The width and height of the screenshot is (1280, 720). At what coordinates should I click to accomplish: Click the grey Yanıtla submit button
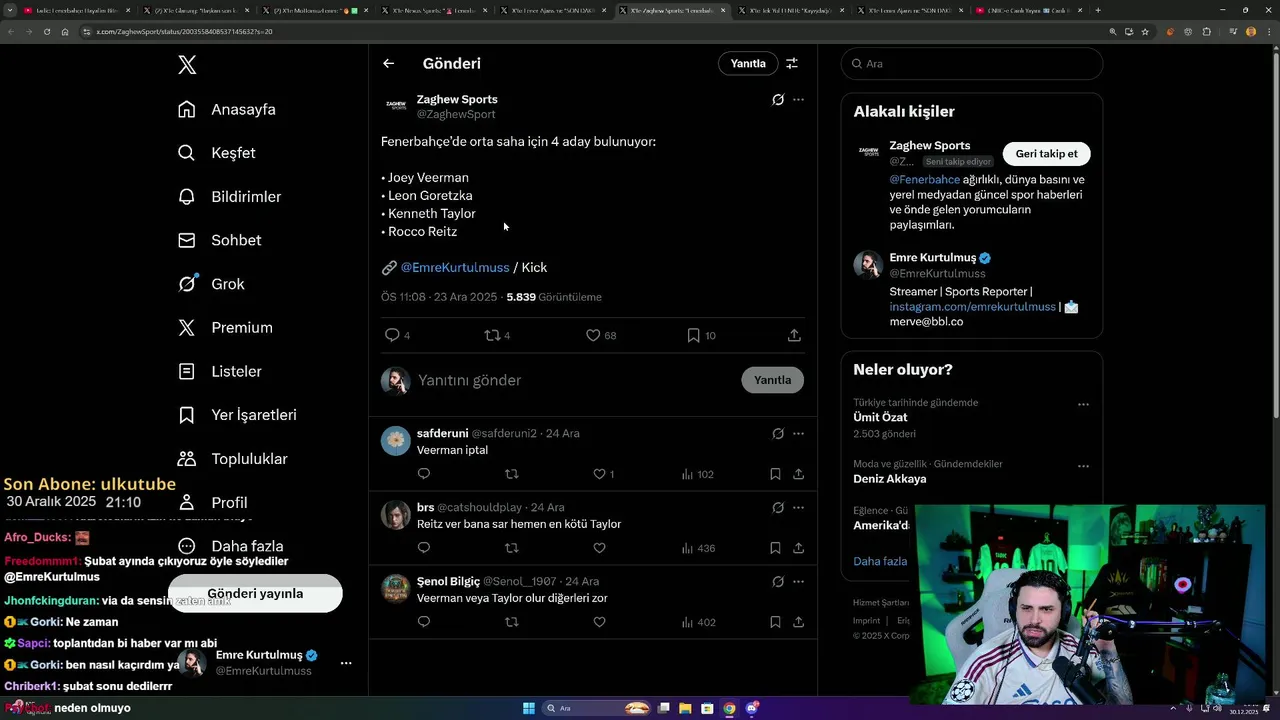pos(772,380)
